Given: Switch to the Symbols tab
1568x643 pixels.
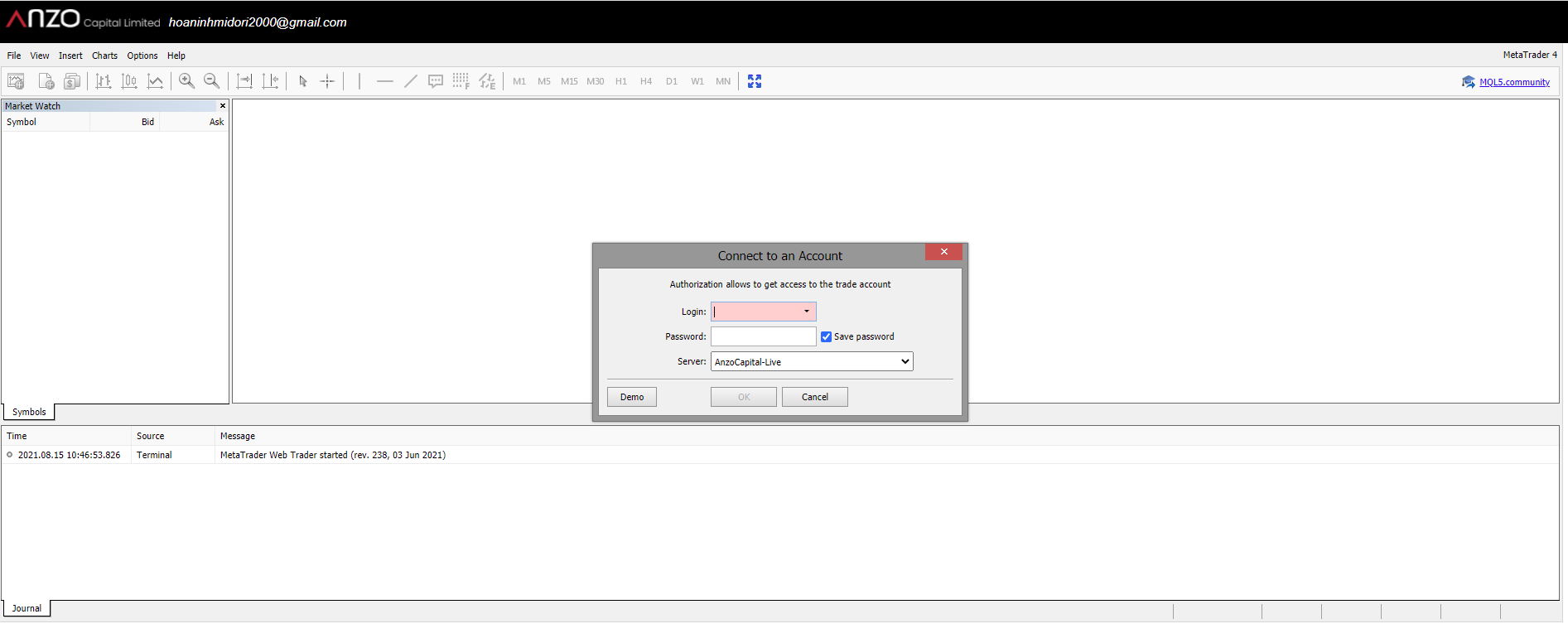Looking at the screenshot, I should (29, 412).
